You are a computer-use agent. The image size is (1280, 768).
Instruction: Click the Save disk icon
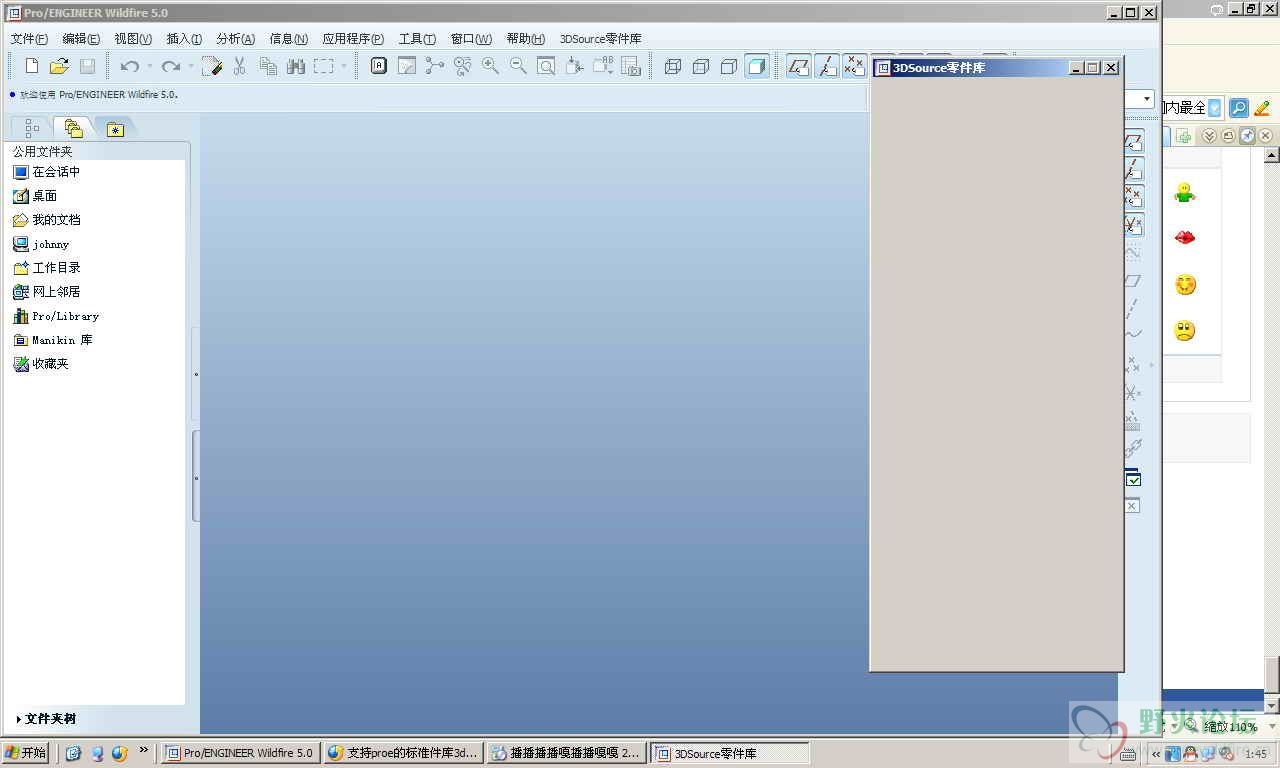click(x=87, y=66)
